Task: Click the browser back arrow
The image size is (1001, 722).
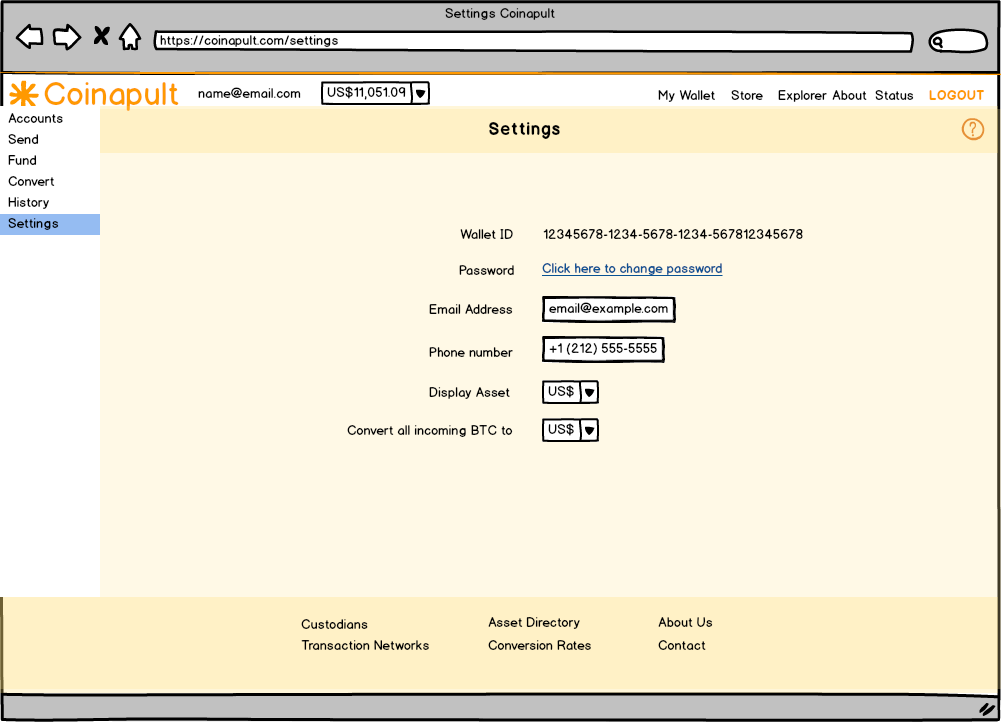Action: coord(30,38)
